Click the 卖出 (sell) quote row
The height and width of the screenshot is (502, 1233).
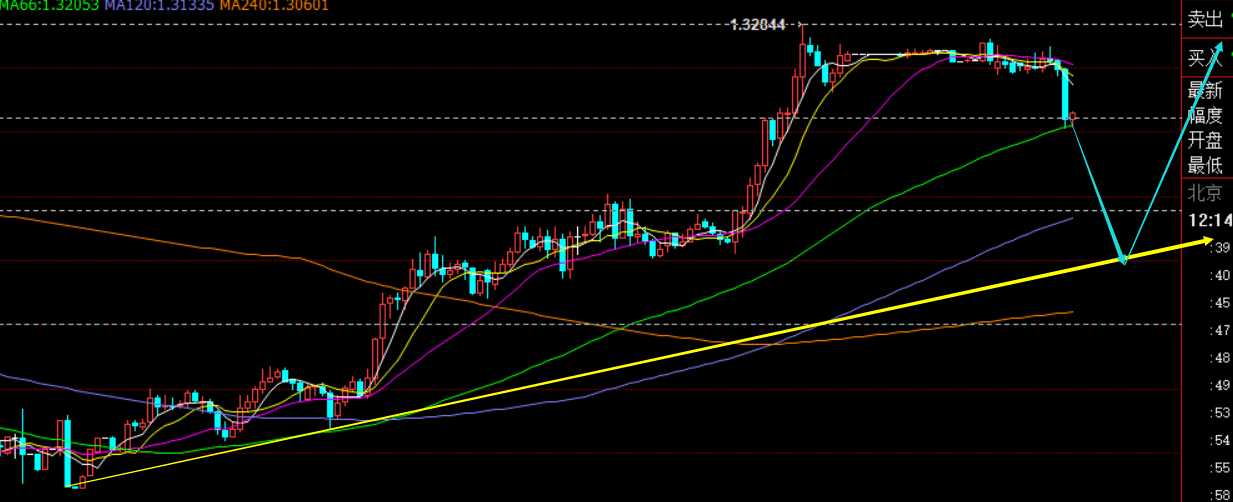click(1207, 20)
